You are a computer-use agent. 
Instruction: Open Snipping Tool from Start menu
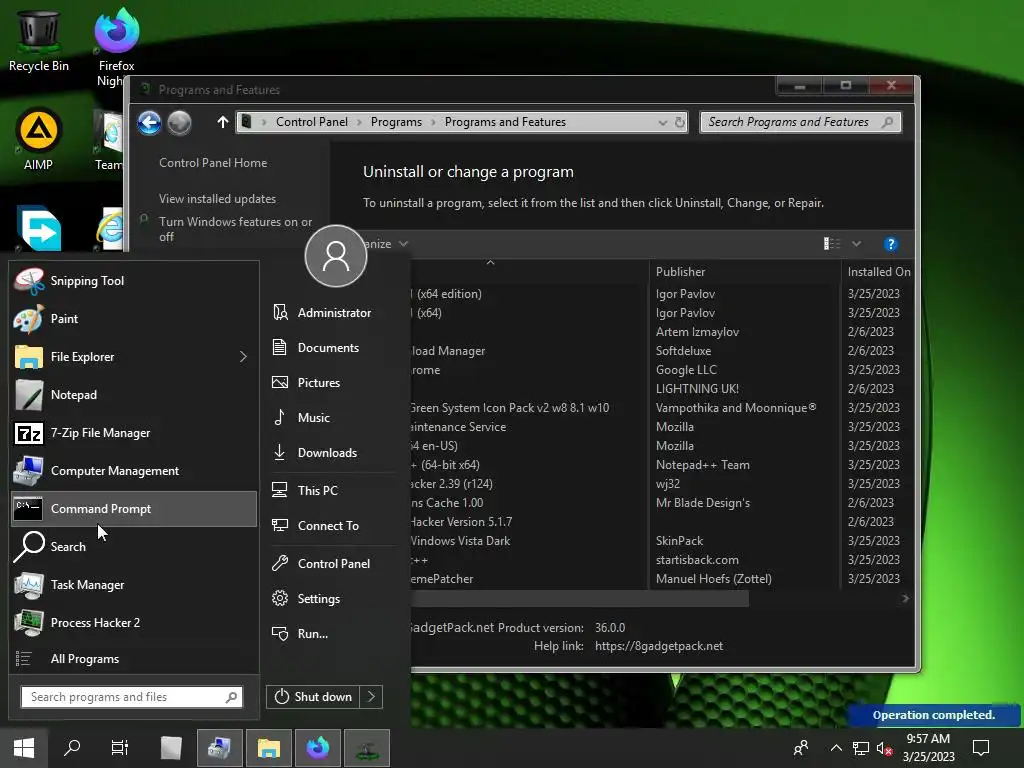pos(134,281)
